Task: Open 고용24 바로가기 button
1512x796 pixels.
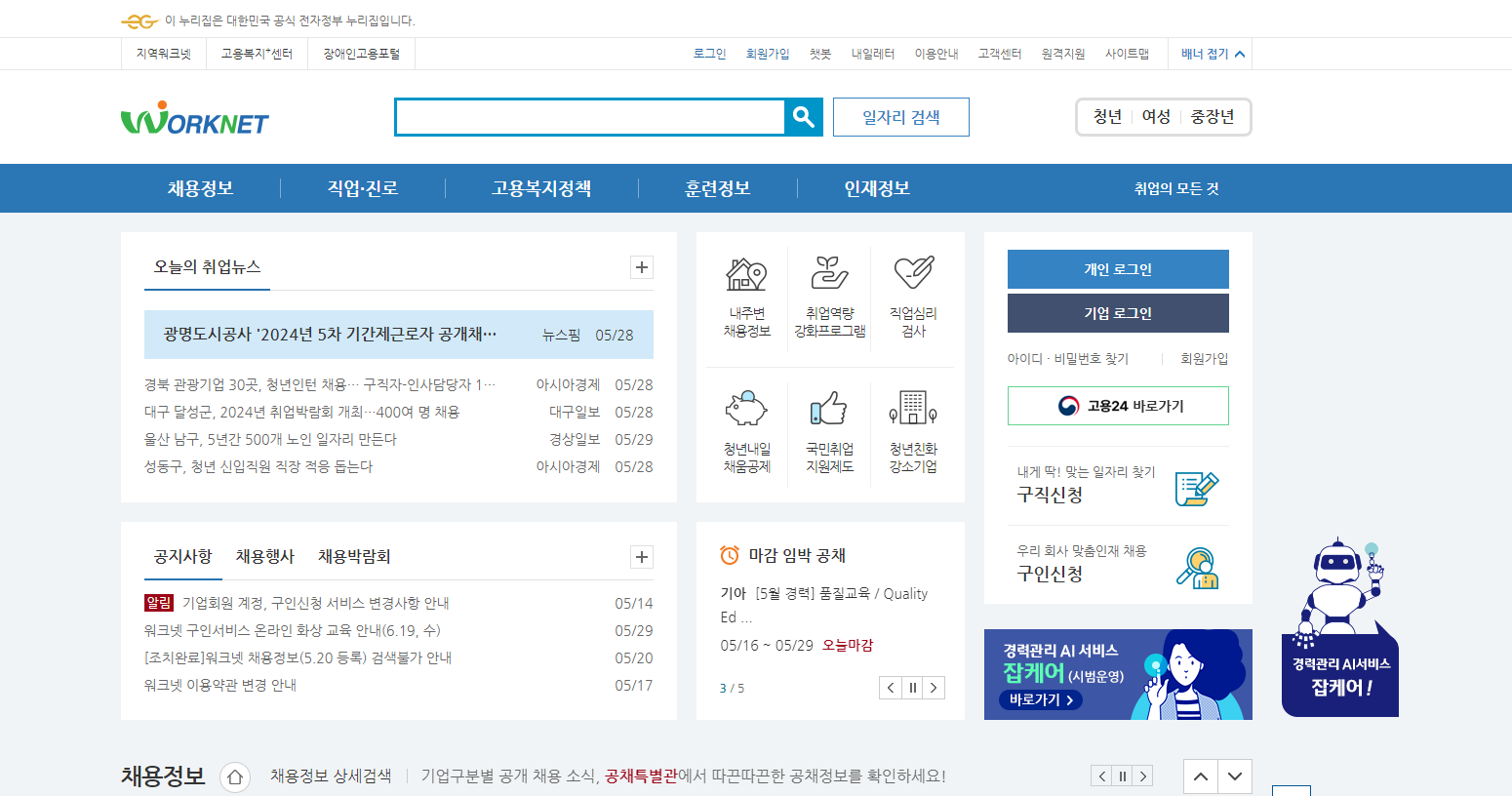Action: coord(1118,406)
